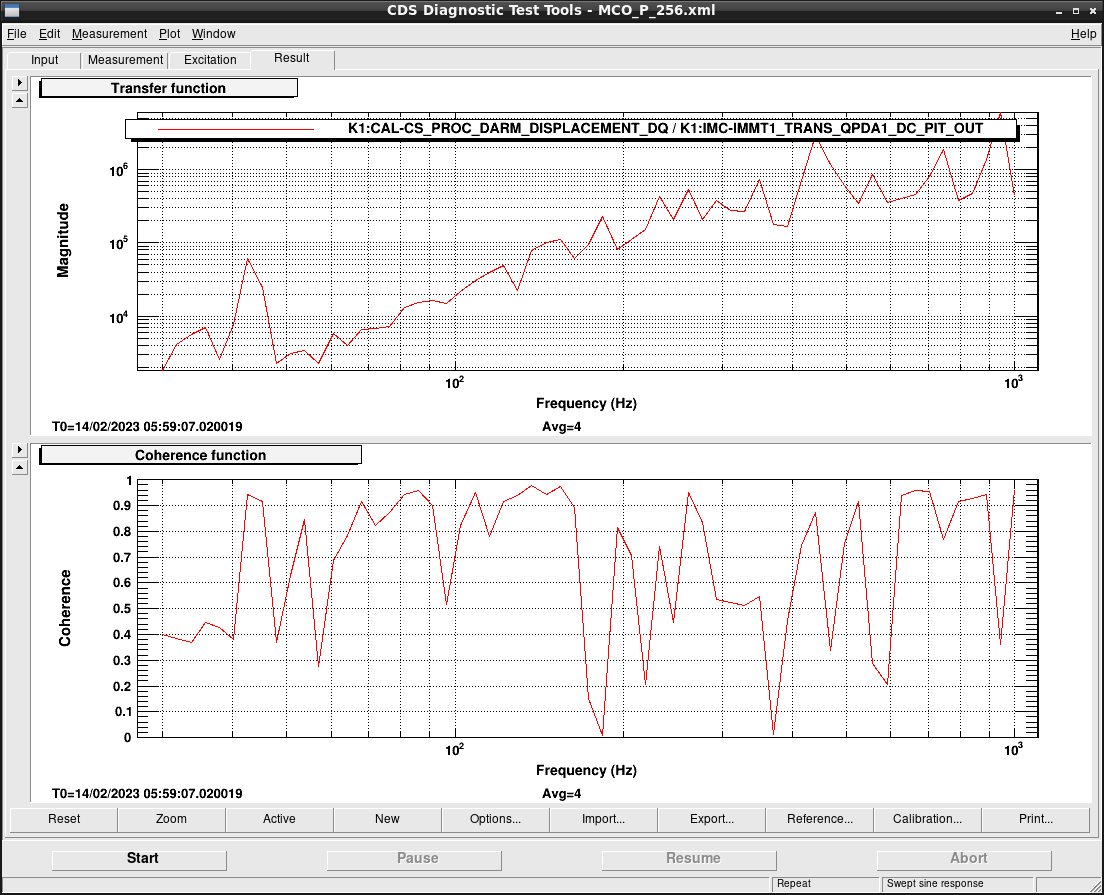Click the Reset button
Viewport: 1104px width, 895px height.
coord(64,819)
